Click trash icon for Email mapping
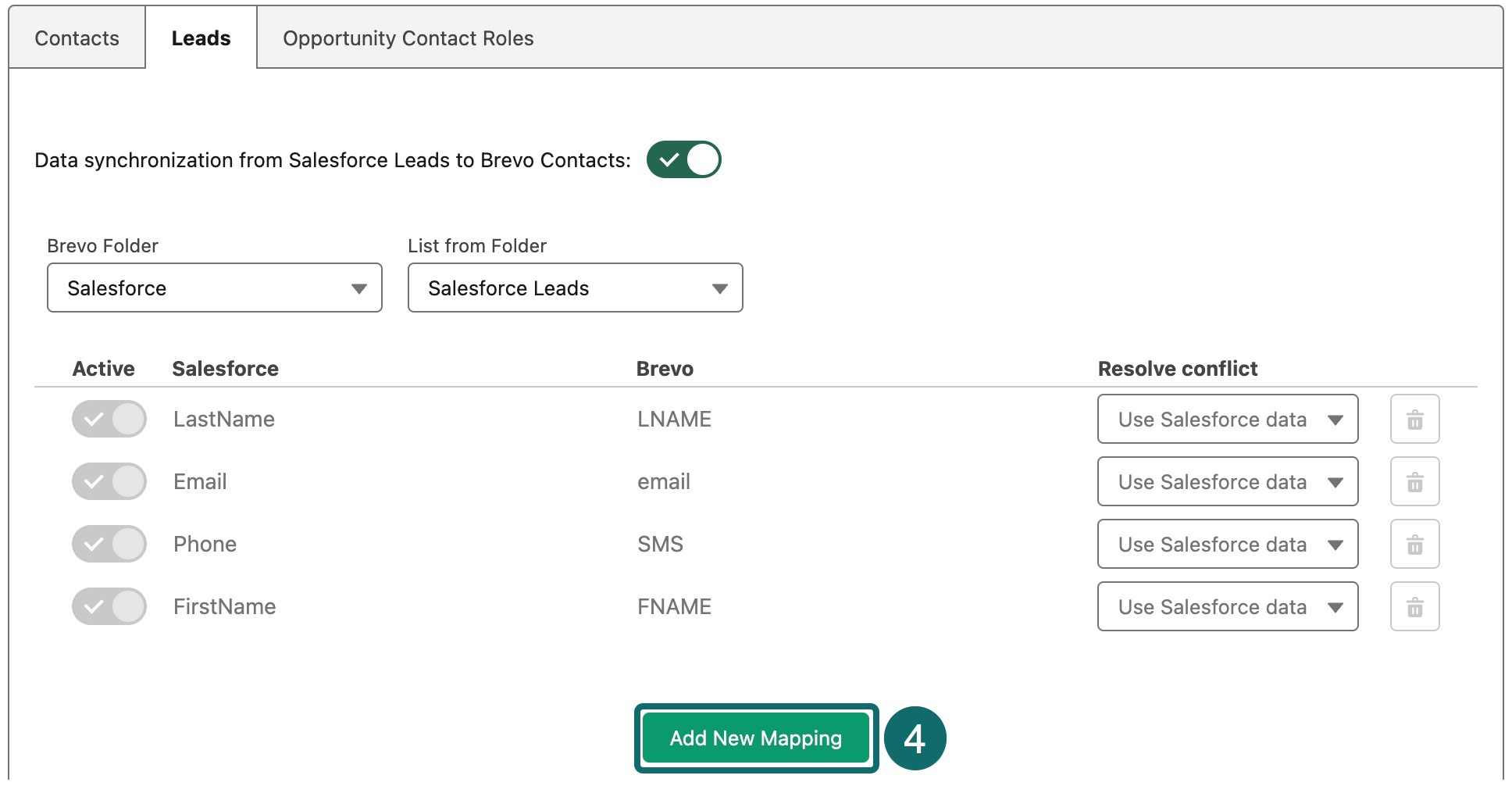The height and width of the screenshot is (786, 1512). tap(1414, 482)
